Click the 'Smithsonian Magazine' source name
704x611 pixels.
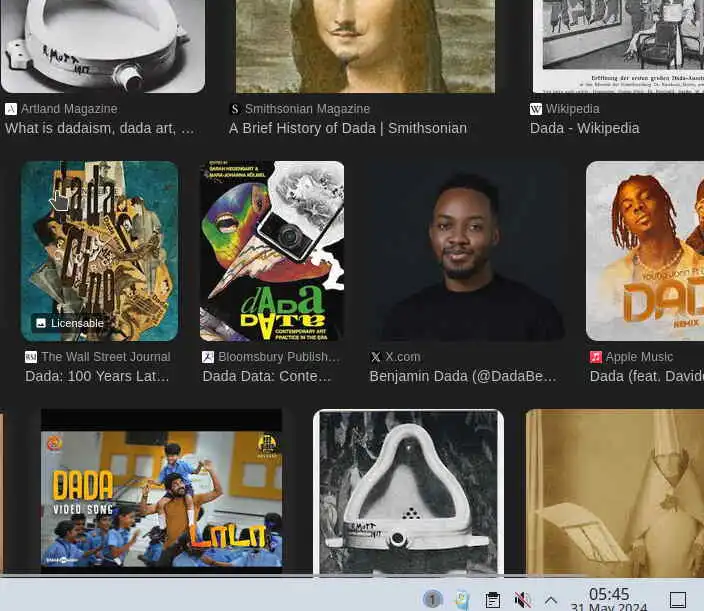point(308,109)
